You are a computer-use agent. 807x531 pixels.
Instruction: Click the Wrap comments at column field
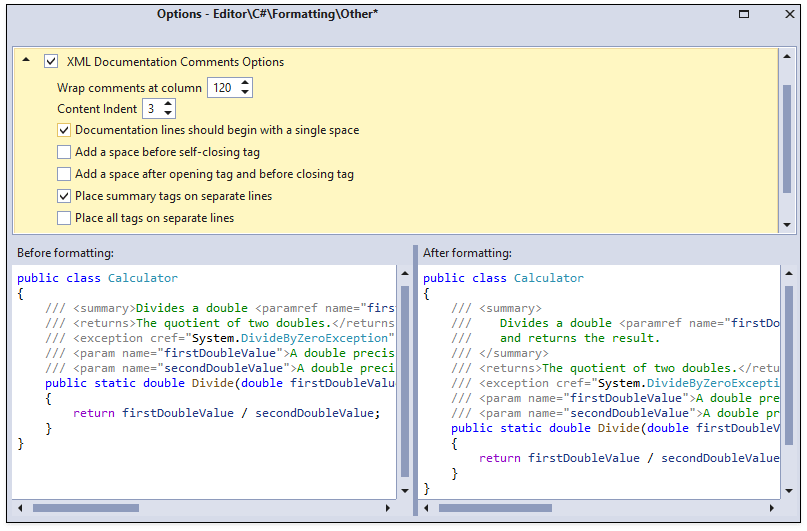pos(223,88)
